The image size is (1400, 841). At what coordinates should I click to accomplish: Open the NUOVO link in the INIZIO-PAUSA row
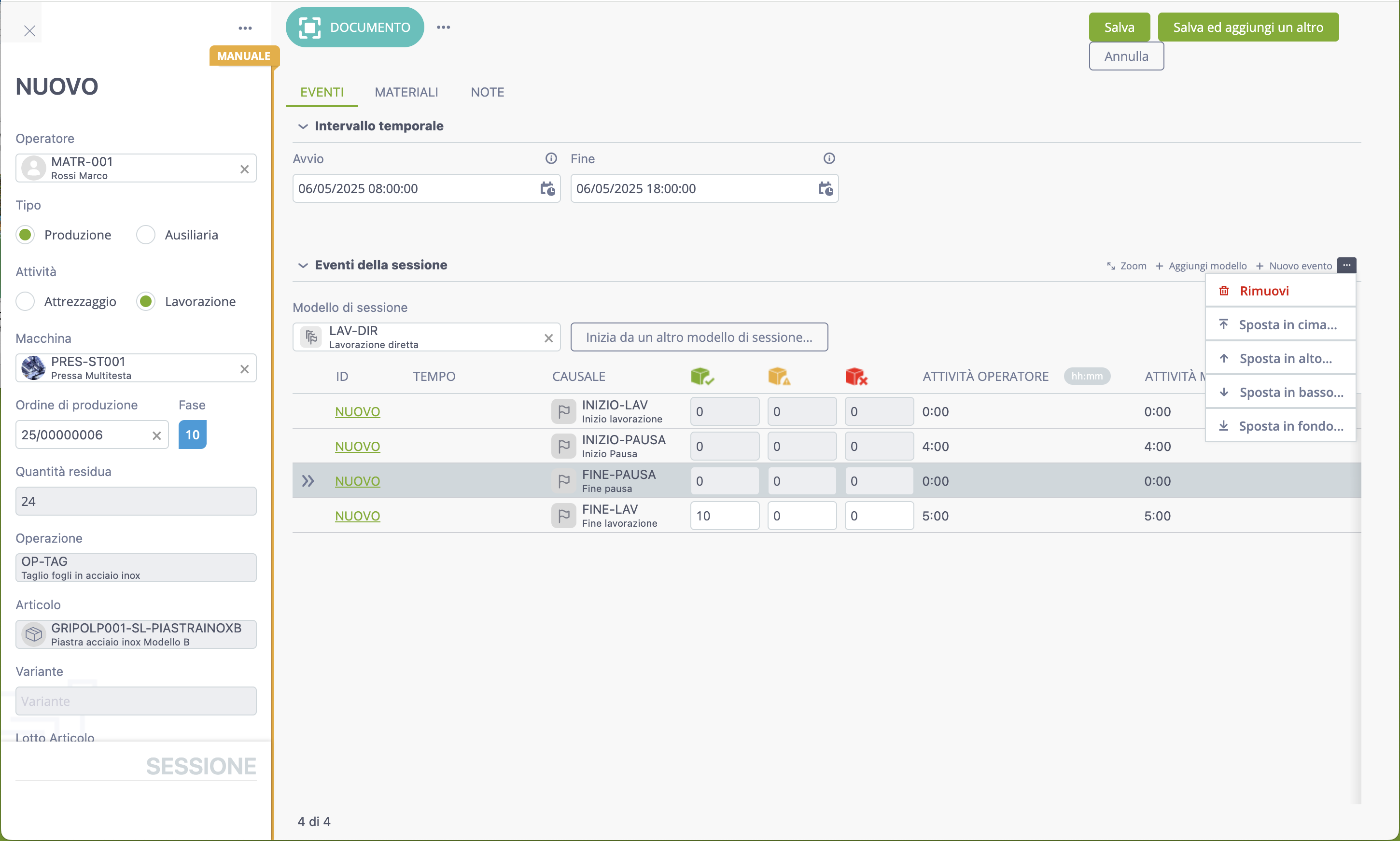[358, 447]
